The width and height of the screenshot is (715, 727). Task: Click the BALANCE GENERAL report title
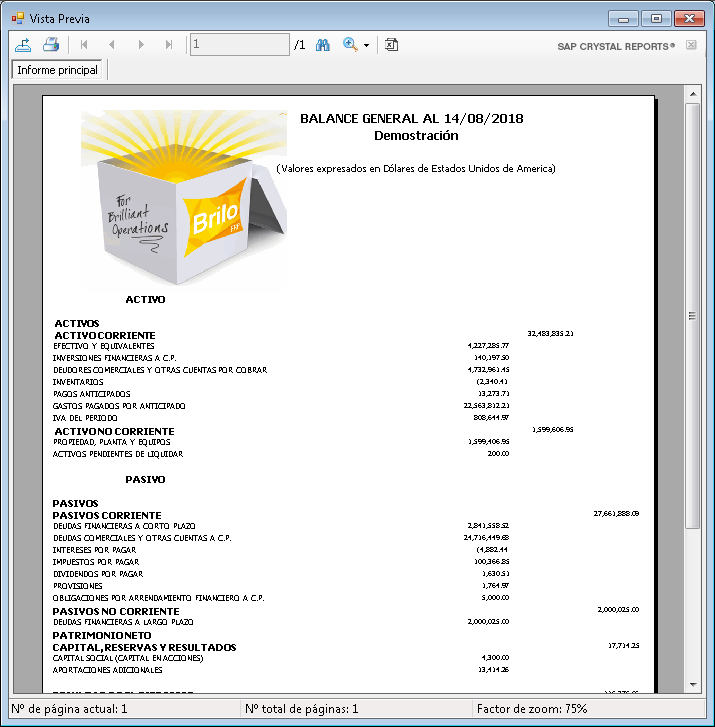412,119
